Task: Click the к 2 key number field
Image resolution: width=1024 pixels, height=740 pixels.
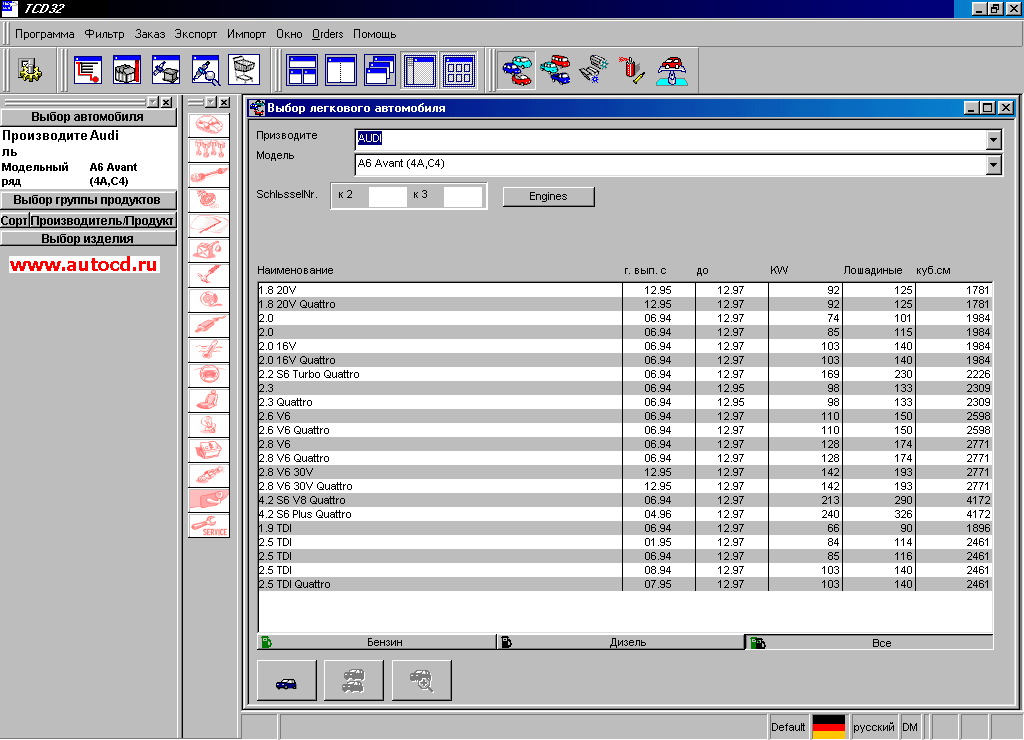Action: click(387, 196)
